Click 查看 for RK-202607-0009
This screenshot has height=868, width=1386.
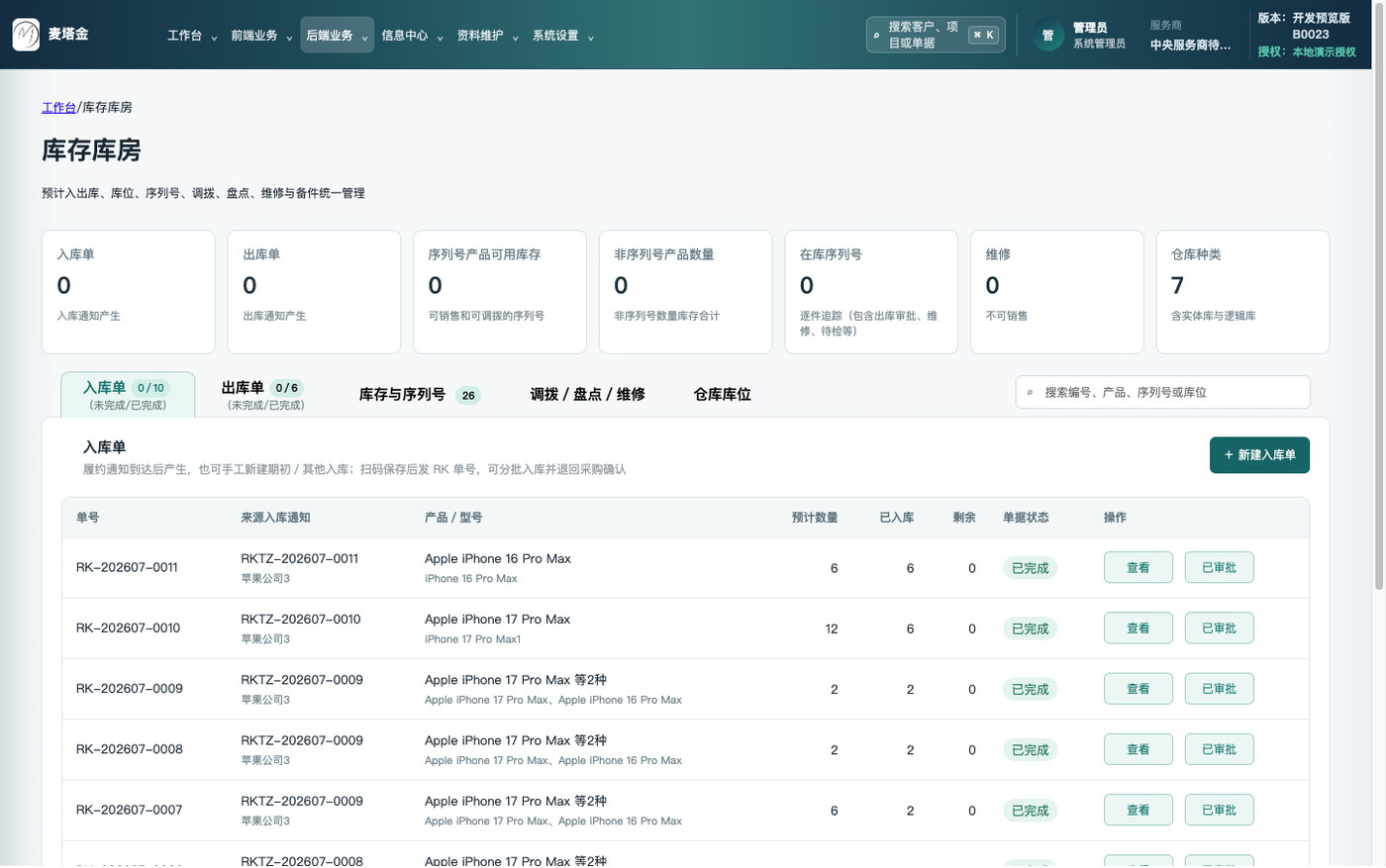click(1138, 689)
